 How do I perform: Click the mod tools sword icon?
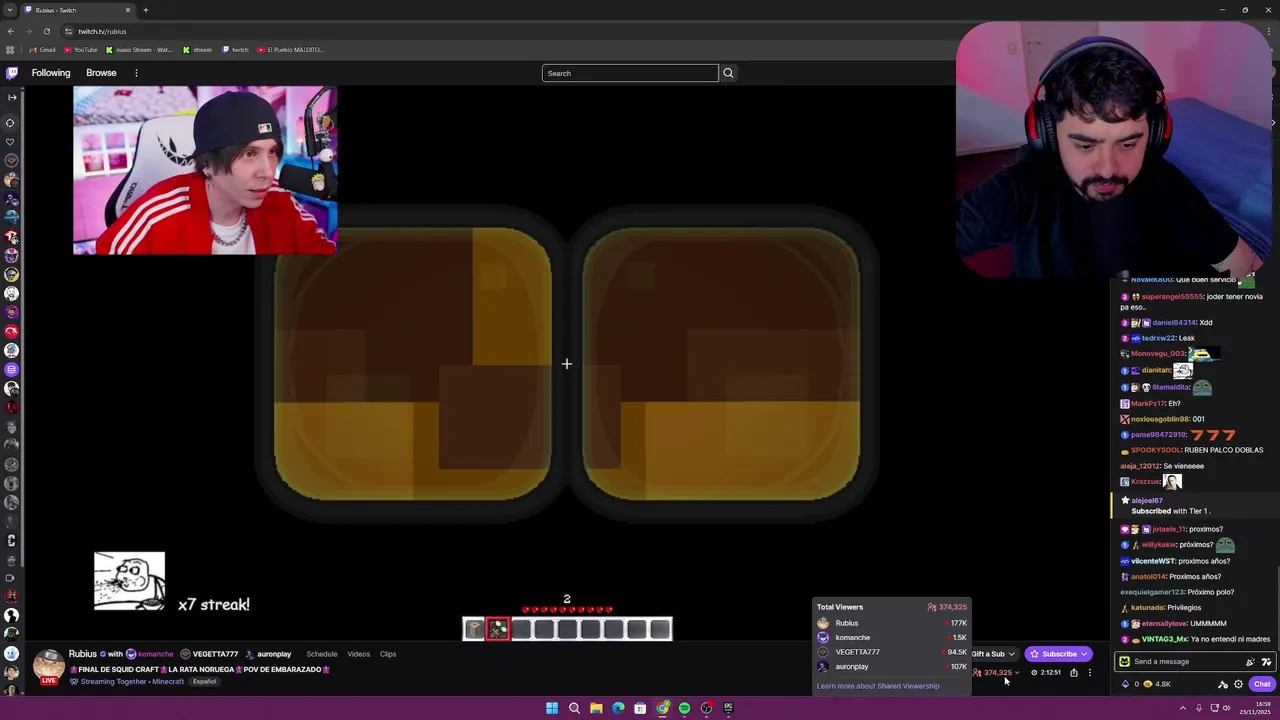click(x=1222, y=684)
